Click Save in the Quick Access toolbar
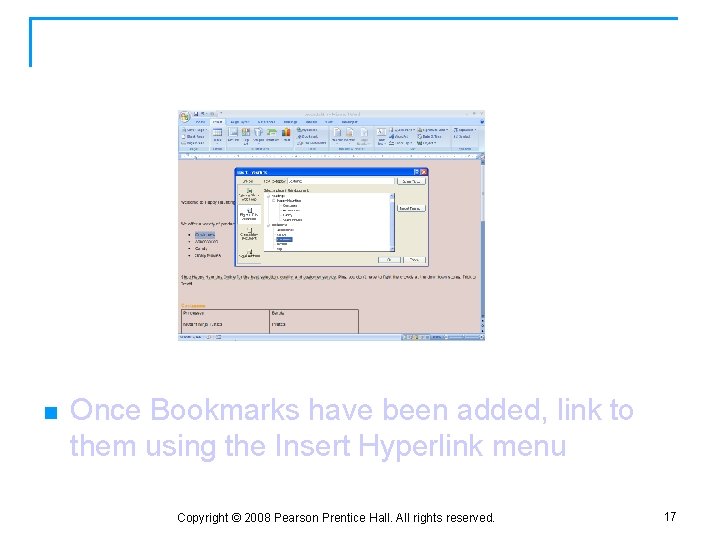 [x=196, y=114]
